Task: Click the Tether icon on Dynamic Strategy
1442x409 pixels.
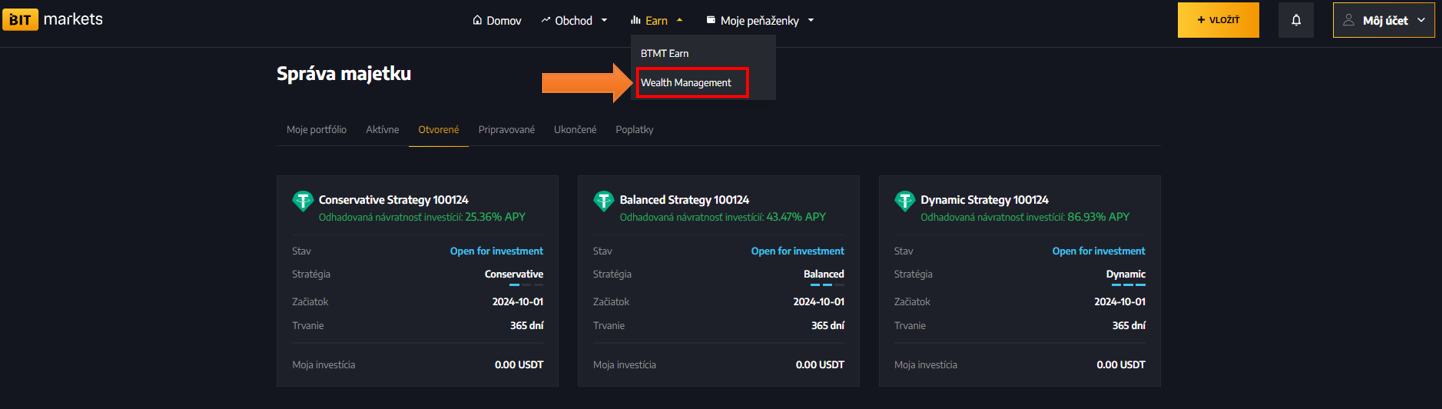Action: click(904, 201)
